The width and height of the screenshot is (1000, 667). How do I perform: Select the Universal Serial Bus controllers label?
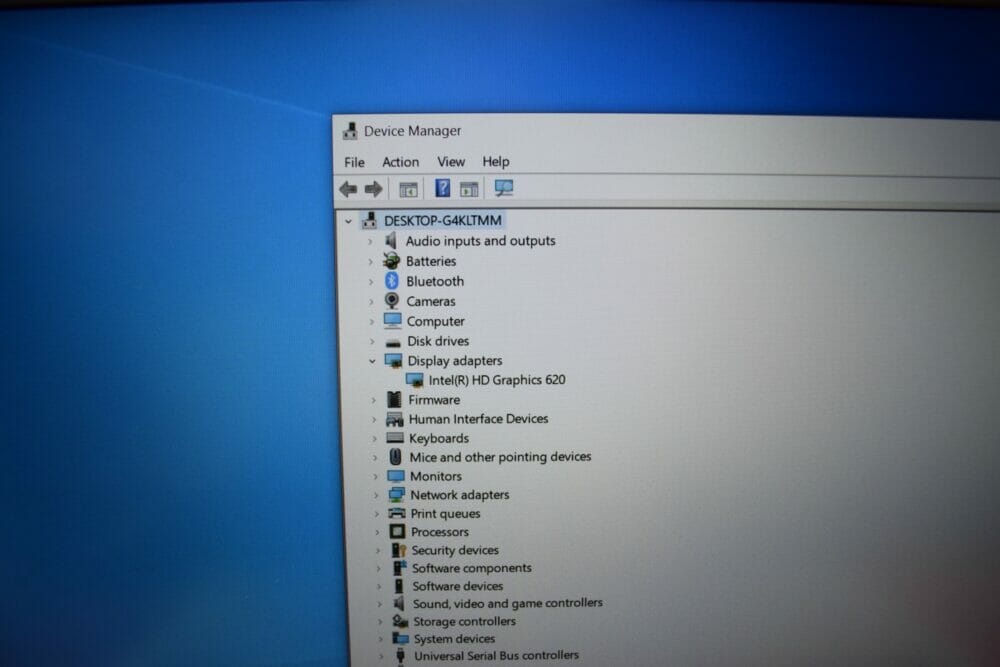pos(496,655)
